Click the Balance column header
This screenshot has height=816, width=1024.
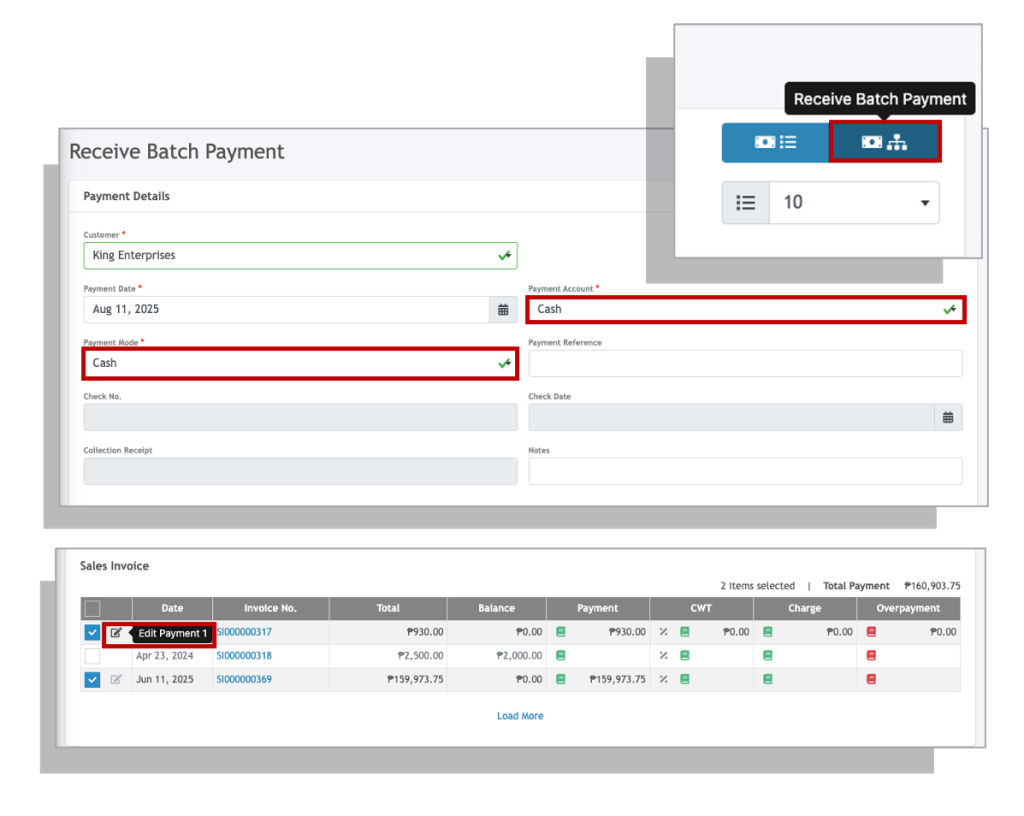pyautogui.click(x=496, y=608)
